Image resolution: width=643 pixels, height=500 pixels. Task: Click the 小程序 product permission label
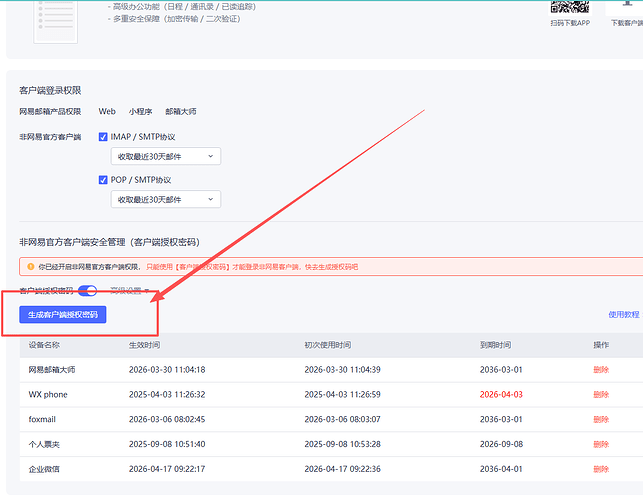point(140,111)
